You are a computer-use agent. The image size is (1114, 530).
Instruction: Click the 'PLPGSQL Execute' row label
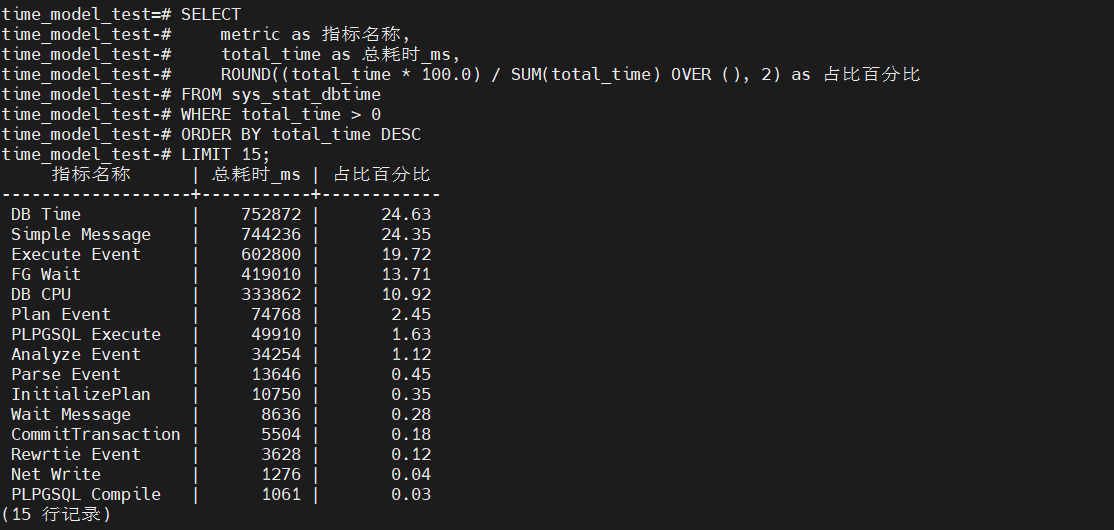tap(86, 334)
